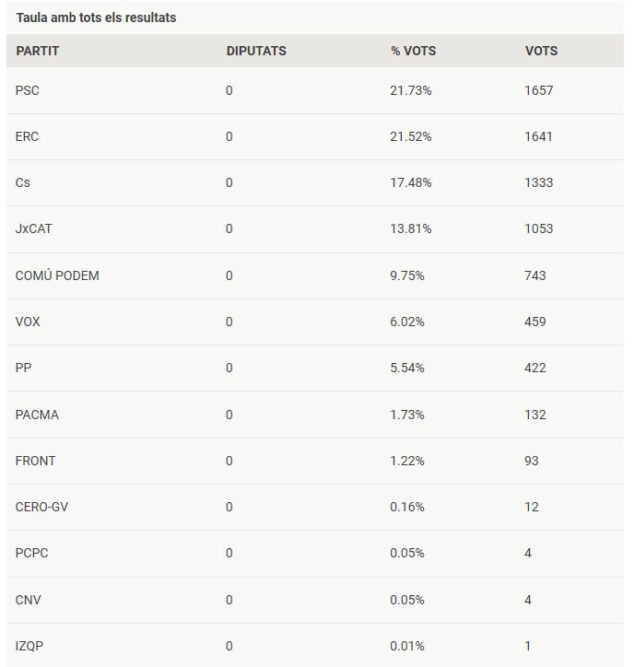Select the CERO-GV party label

42,507
